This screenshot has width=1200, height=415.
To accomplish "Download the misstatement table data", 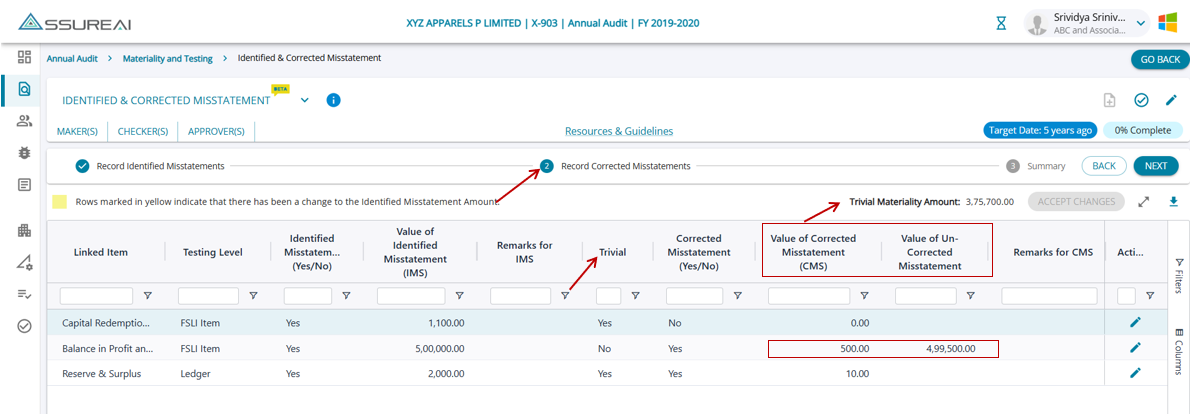I will [1174, 201].
